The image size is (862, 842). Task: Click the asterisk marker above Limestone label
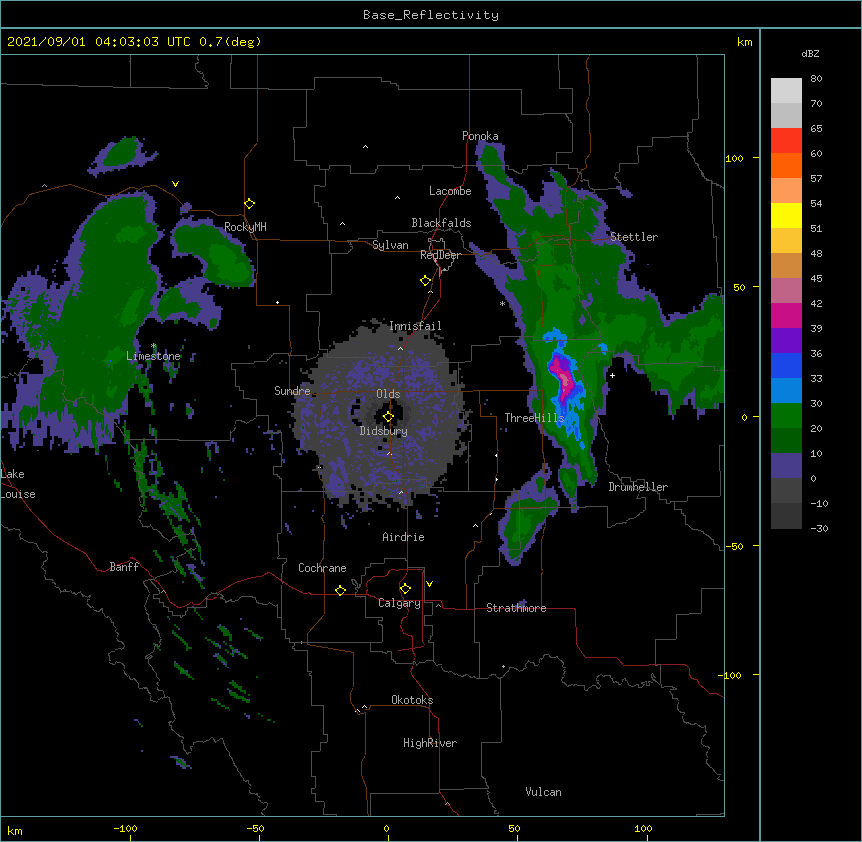(x=153, y=346)
